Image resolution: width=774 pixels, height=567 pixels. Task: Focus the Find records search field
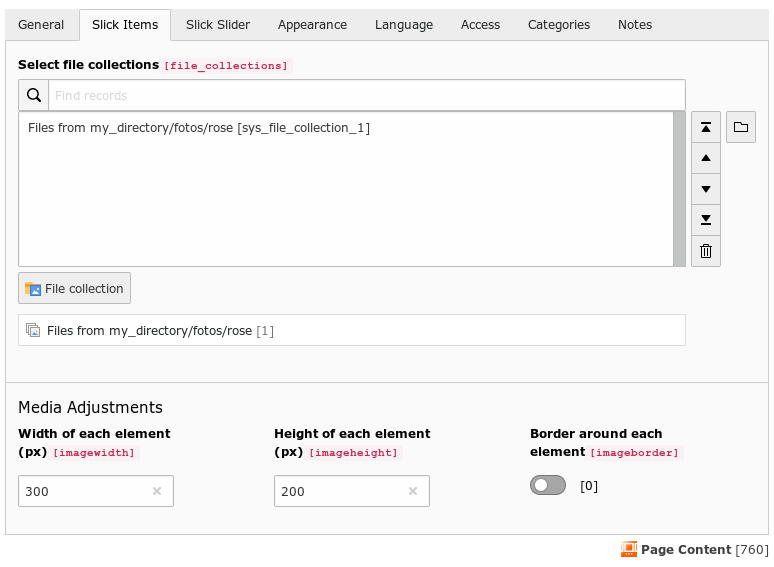366,95
